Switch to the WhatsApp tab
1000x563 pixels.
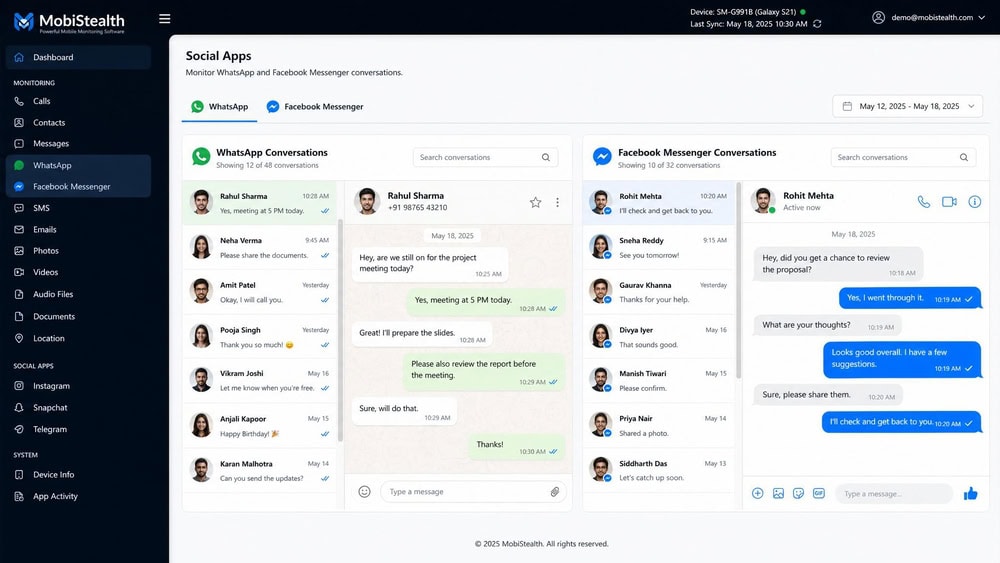(219, 106)
